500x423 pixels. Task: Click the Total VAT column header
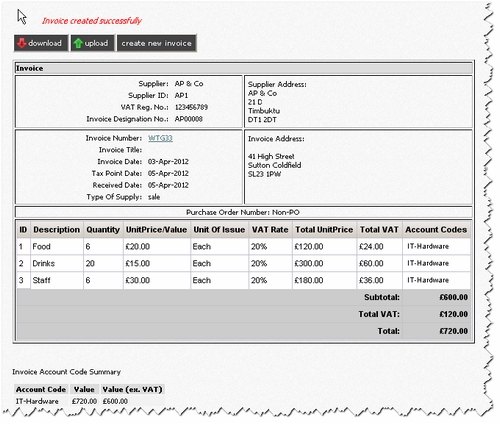379,230
